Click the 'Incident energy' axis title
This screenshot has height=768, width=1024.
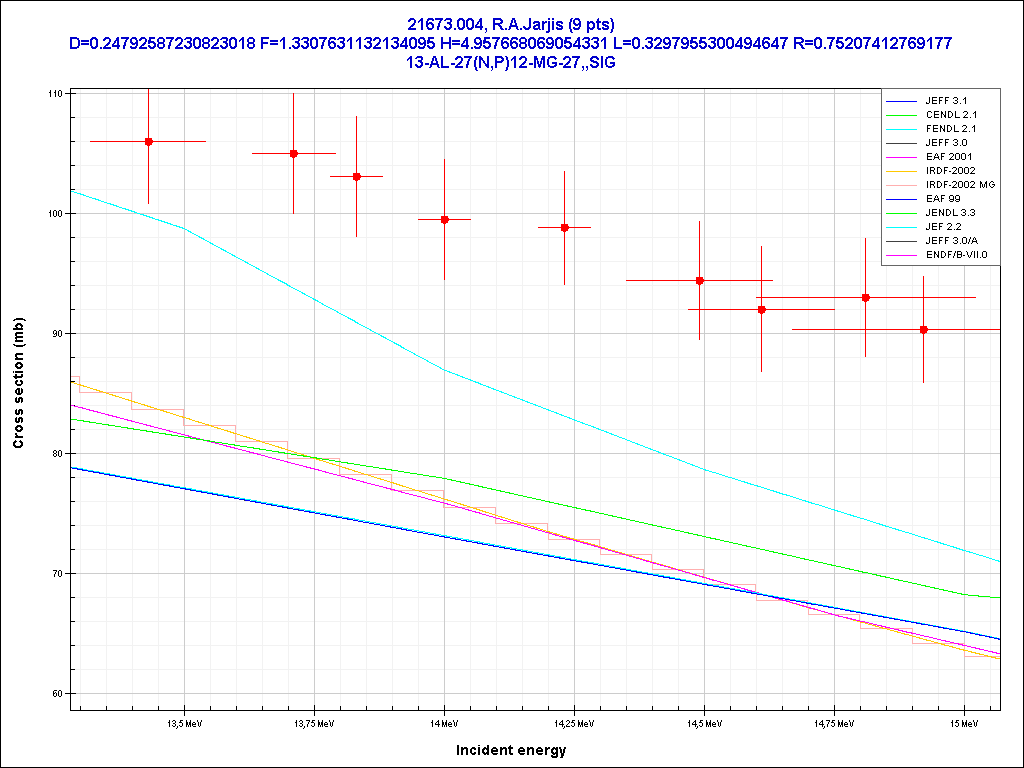click(511, 750)
